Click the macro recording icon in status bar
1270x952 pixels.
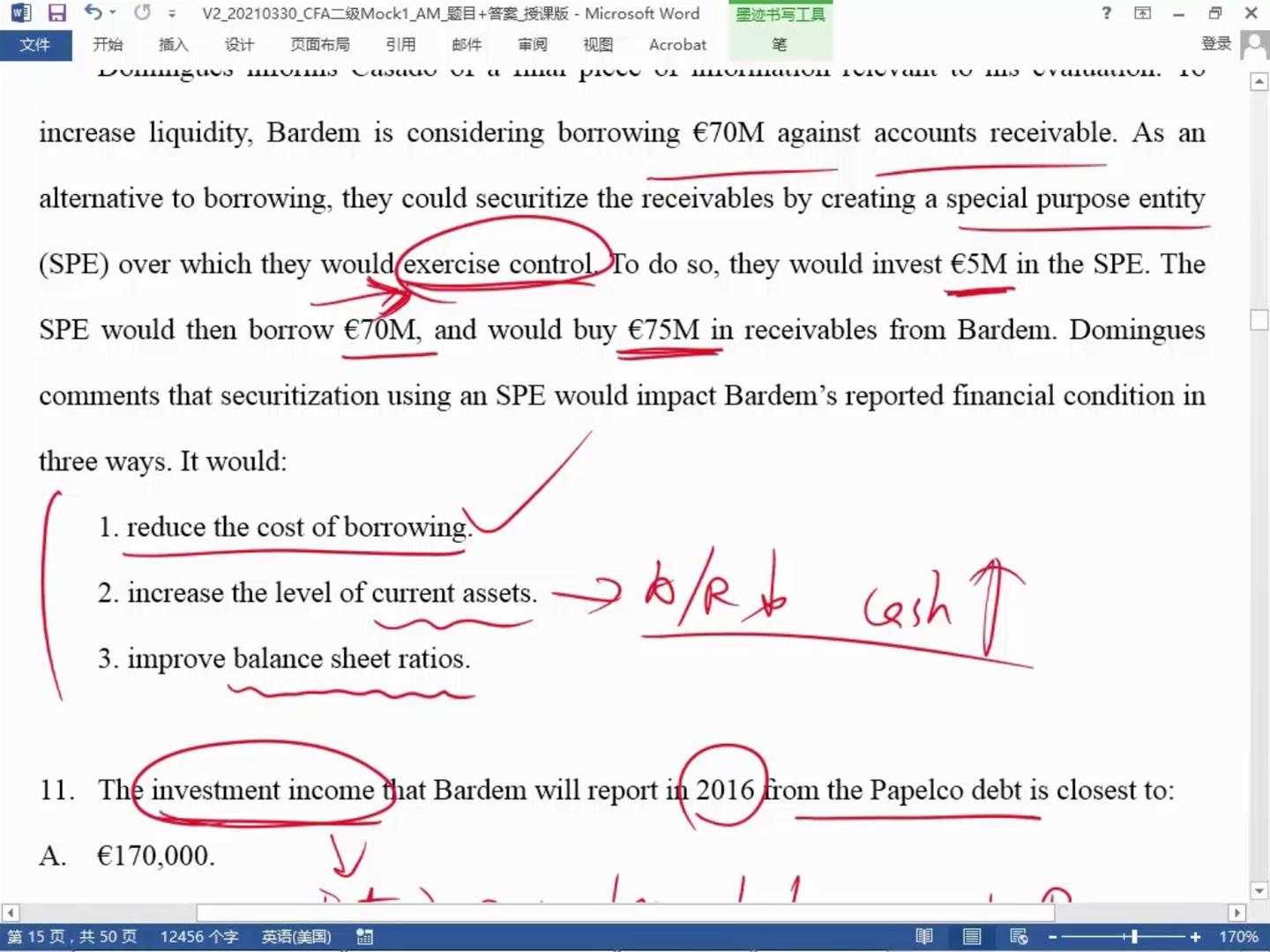[x=364, y=937]
